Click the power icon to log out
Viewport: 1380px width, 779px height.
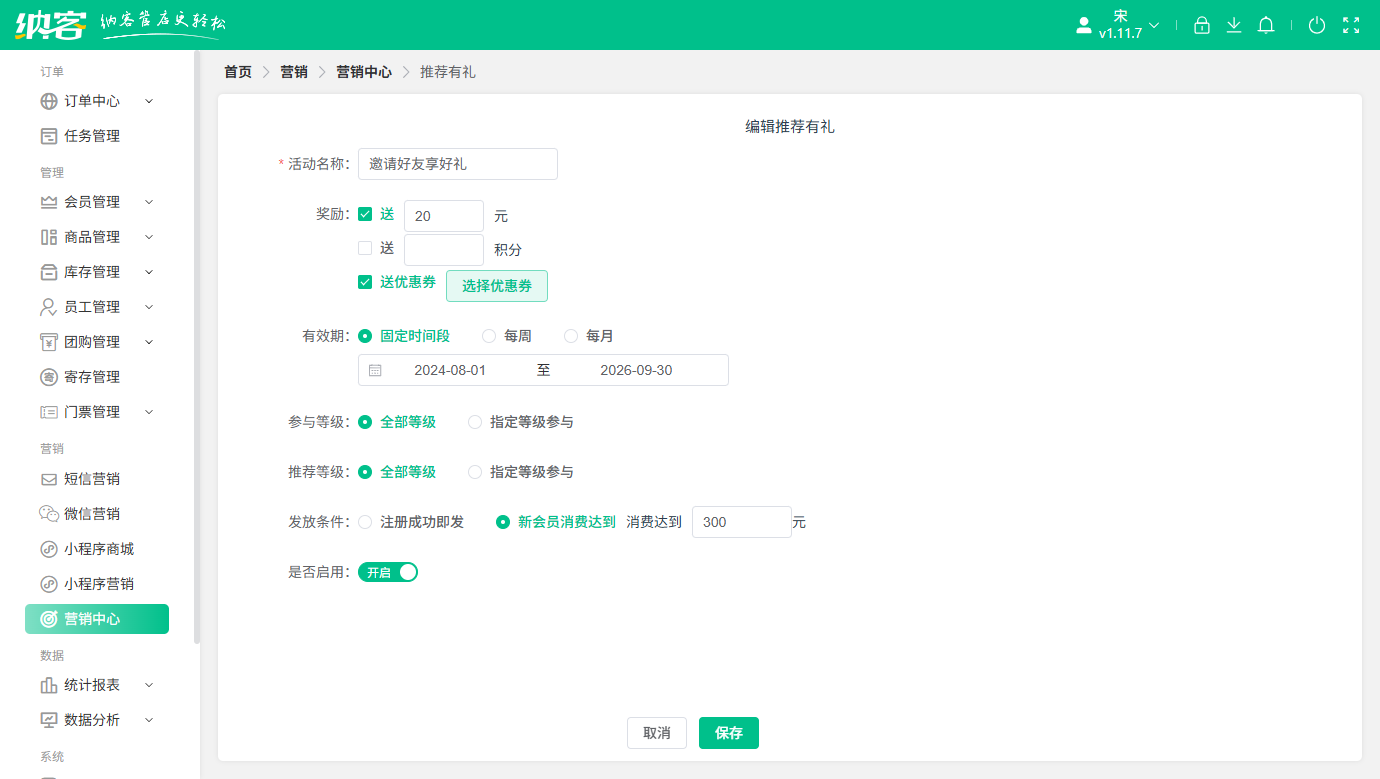tap(1317, 25)
